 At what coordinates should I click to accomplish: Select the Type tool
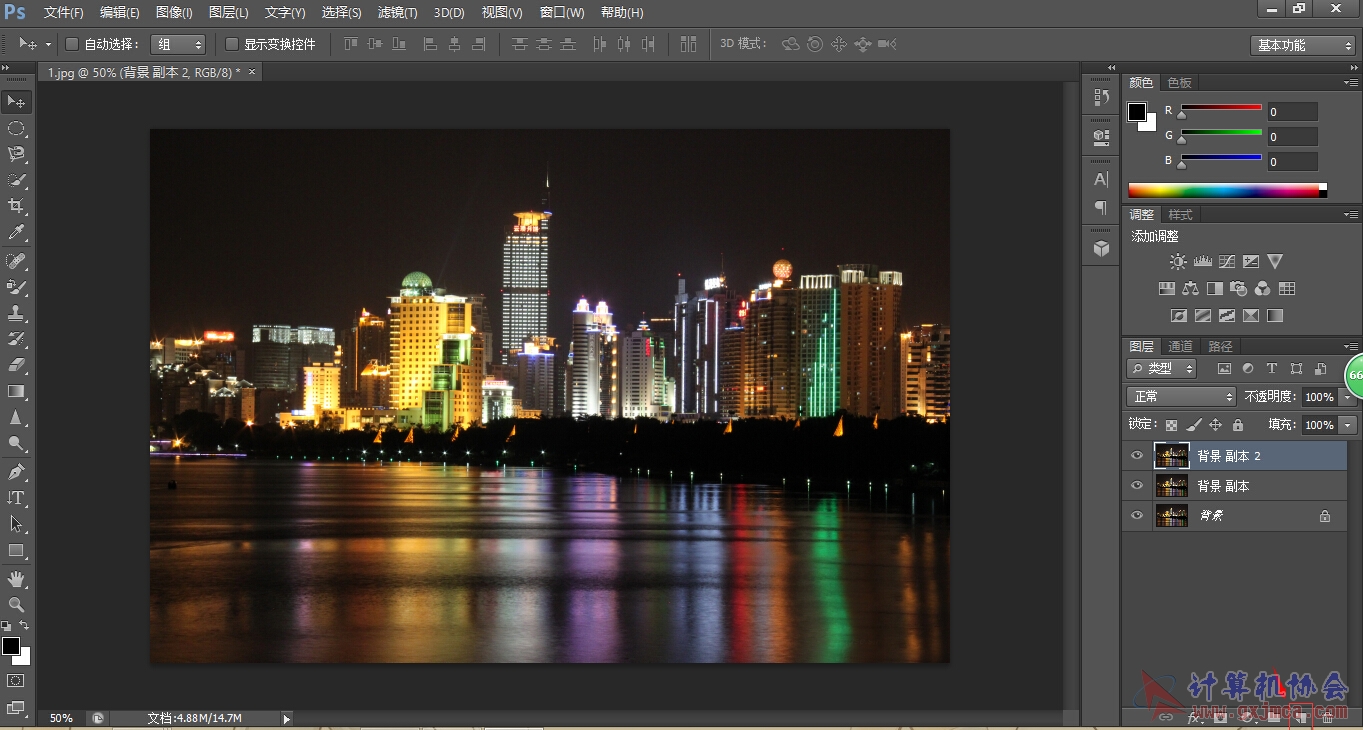17,497
